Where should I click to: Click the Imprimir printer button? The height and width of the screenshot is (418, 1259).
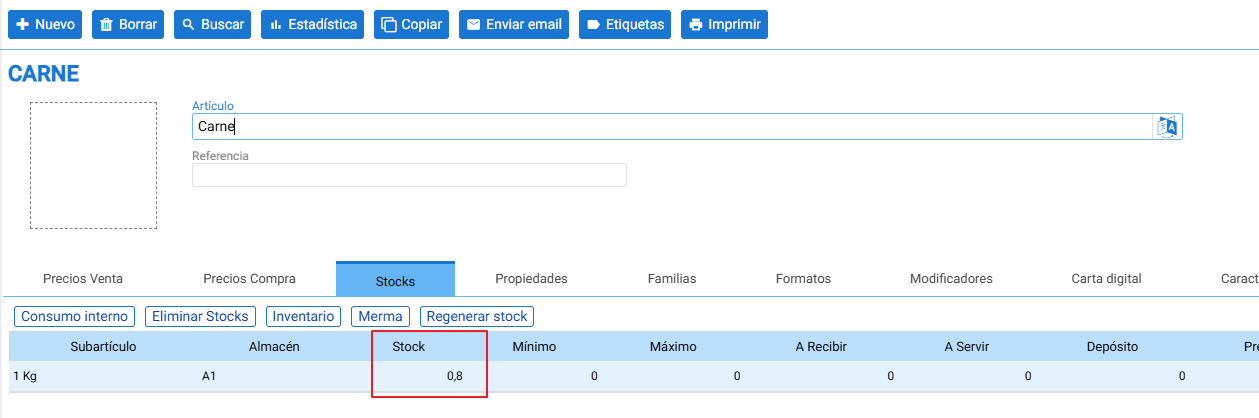(724, 24)
